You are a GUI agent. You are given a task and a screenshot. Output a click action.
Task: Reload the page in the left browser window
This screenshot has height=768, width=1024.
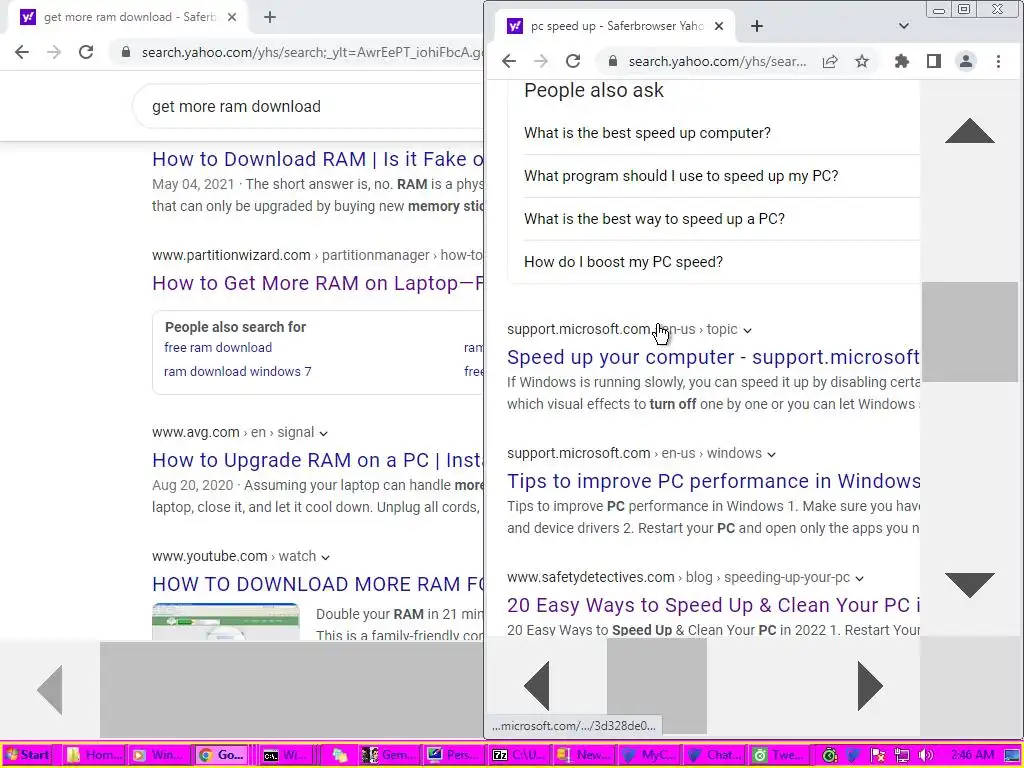pyautogui.click(x=86, y=52)
